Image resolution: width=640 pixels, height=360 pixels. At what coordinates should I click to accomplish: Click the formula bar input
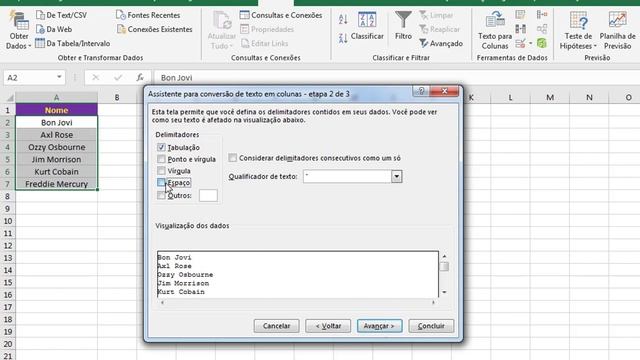[396, 78]
